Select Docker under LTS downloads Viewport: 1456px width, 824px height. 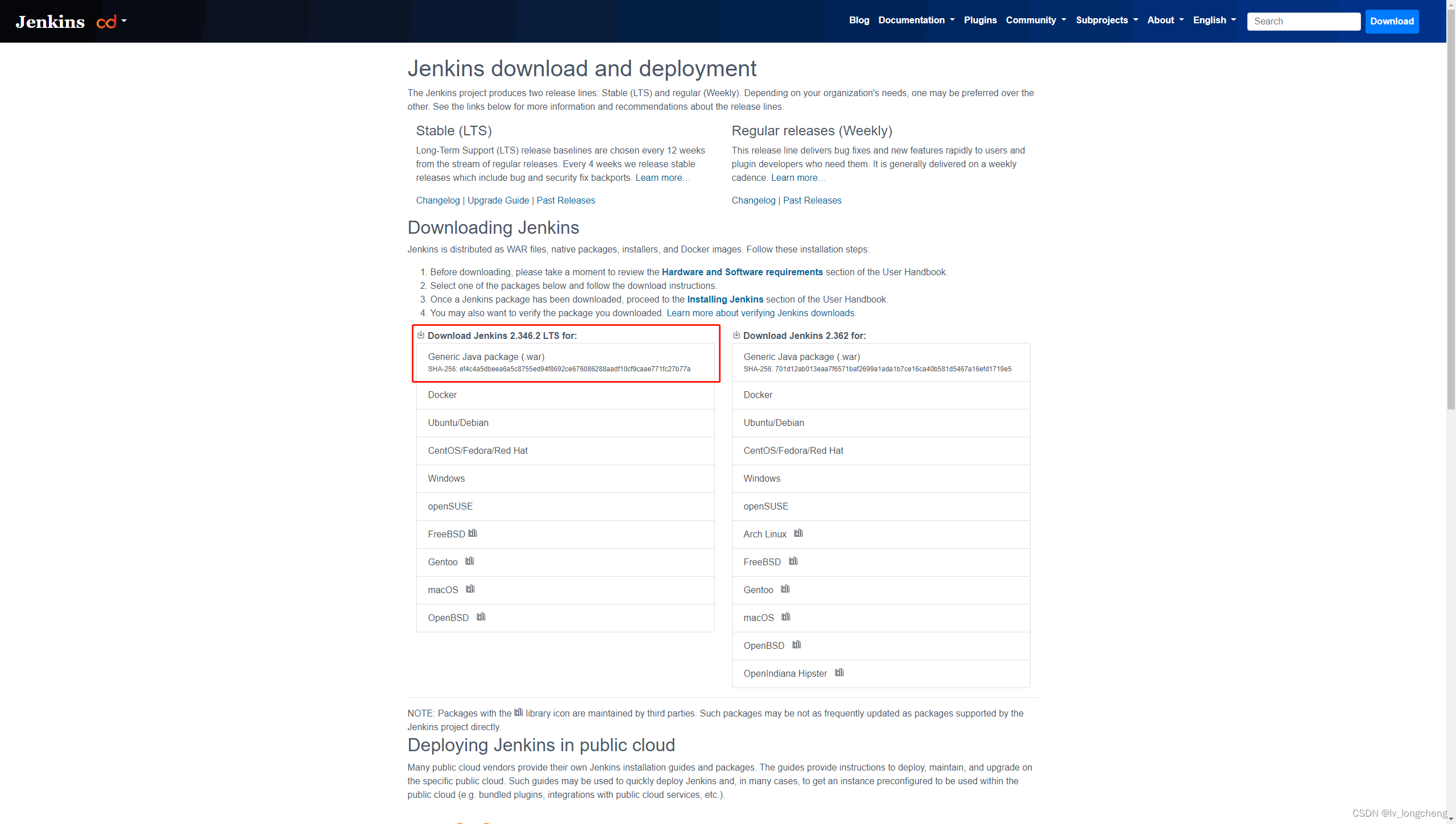coord(565,395)
